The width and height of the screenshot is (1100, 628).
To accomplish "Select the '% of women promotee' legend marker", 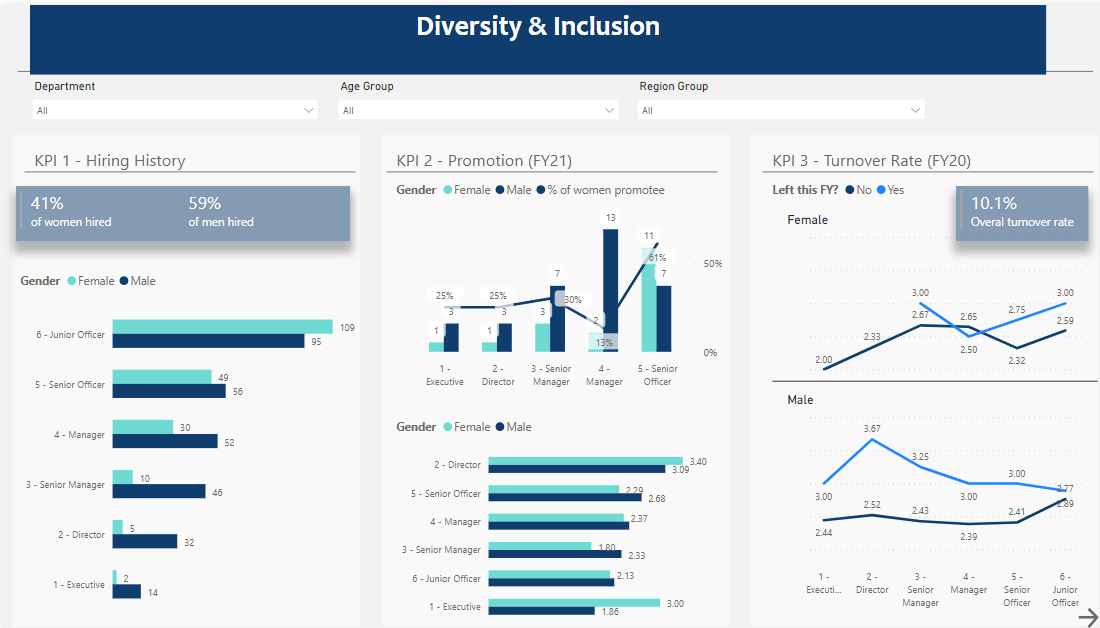I will [541, 190].
